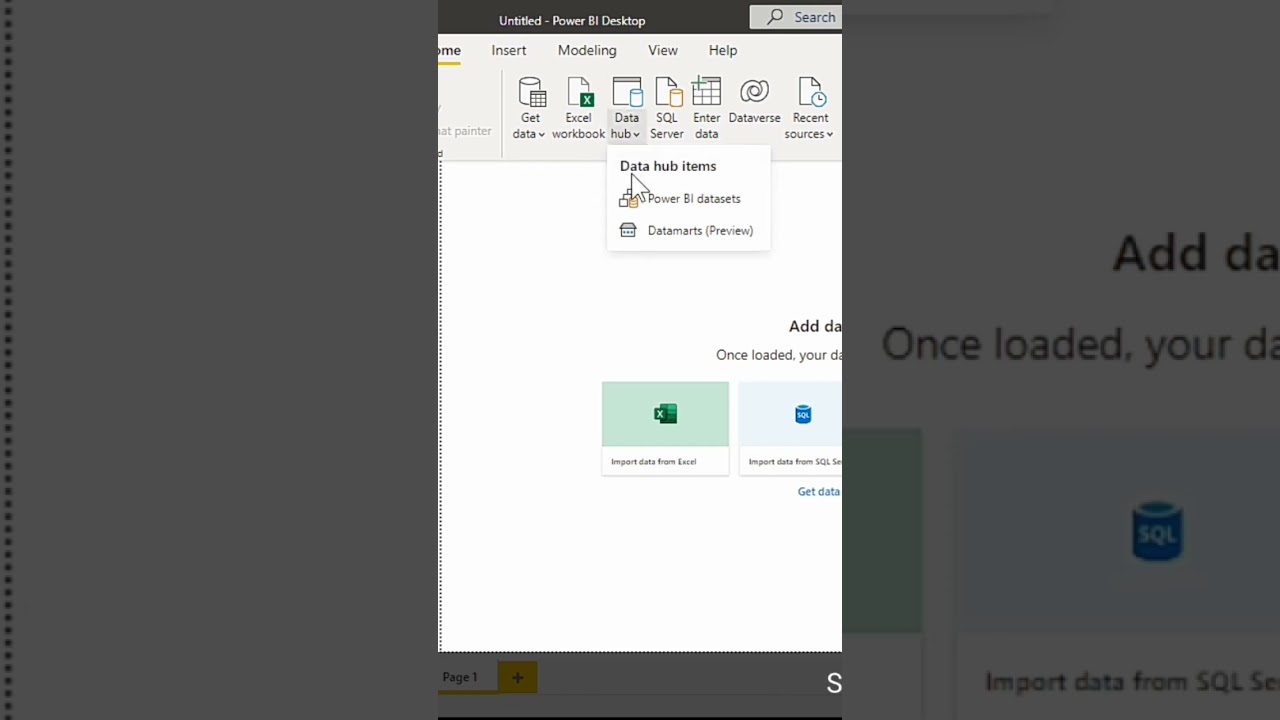
Task: Open the View ribbon tab
Action: tap(663, 50)
